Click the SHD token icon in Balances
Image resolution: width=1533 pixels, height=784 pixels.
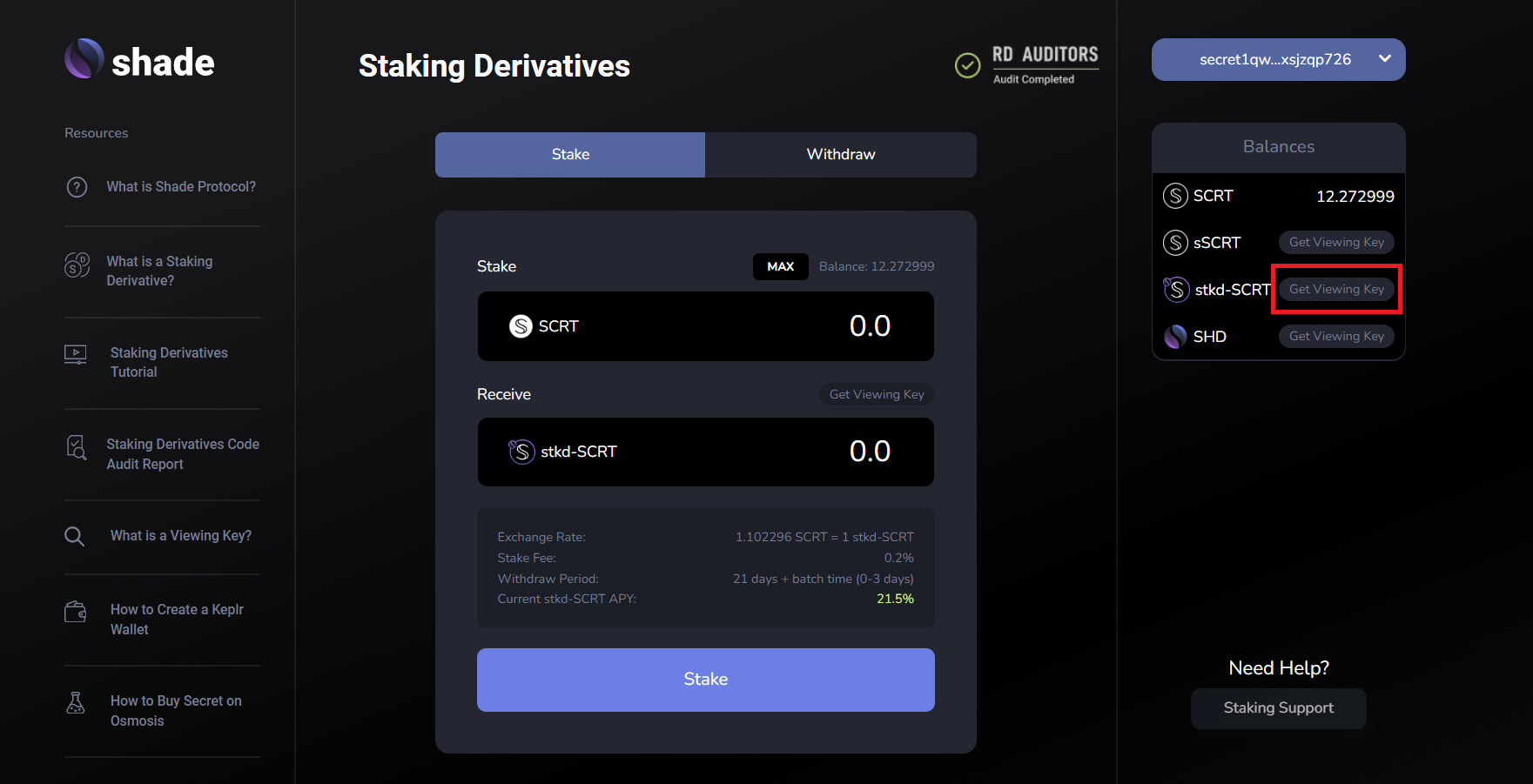[x=1175, y=337]
